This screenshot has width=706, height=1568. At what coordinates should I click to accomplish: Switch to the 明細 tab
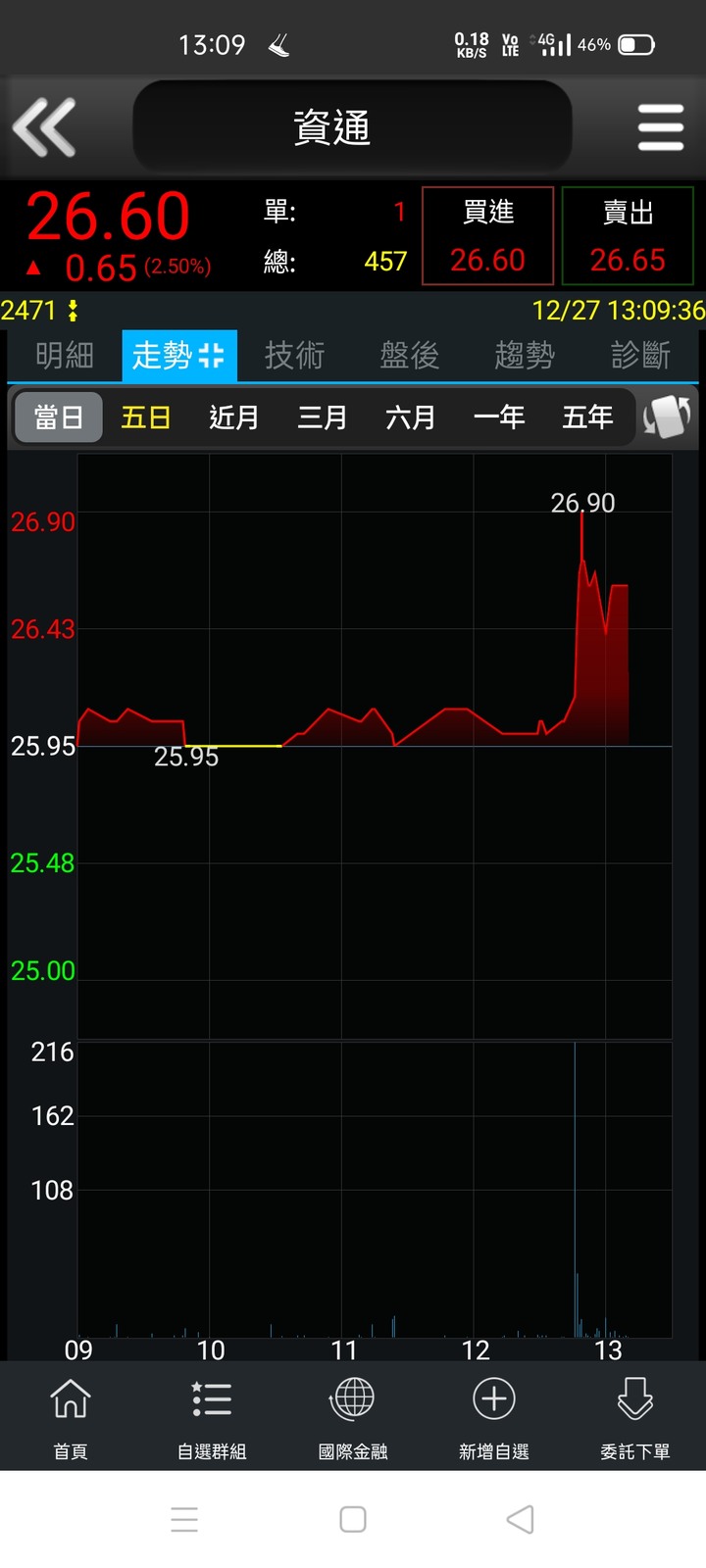pyautogui.click(x=65, y=355)
